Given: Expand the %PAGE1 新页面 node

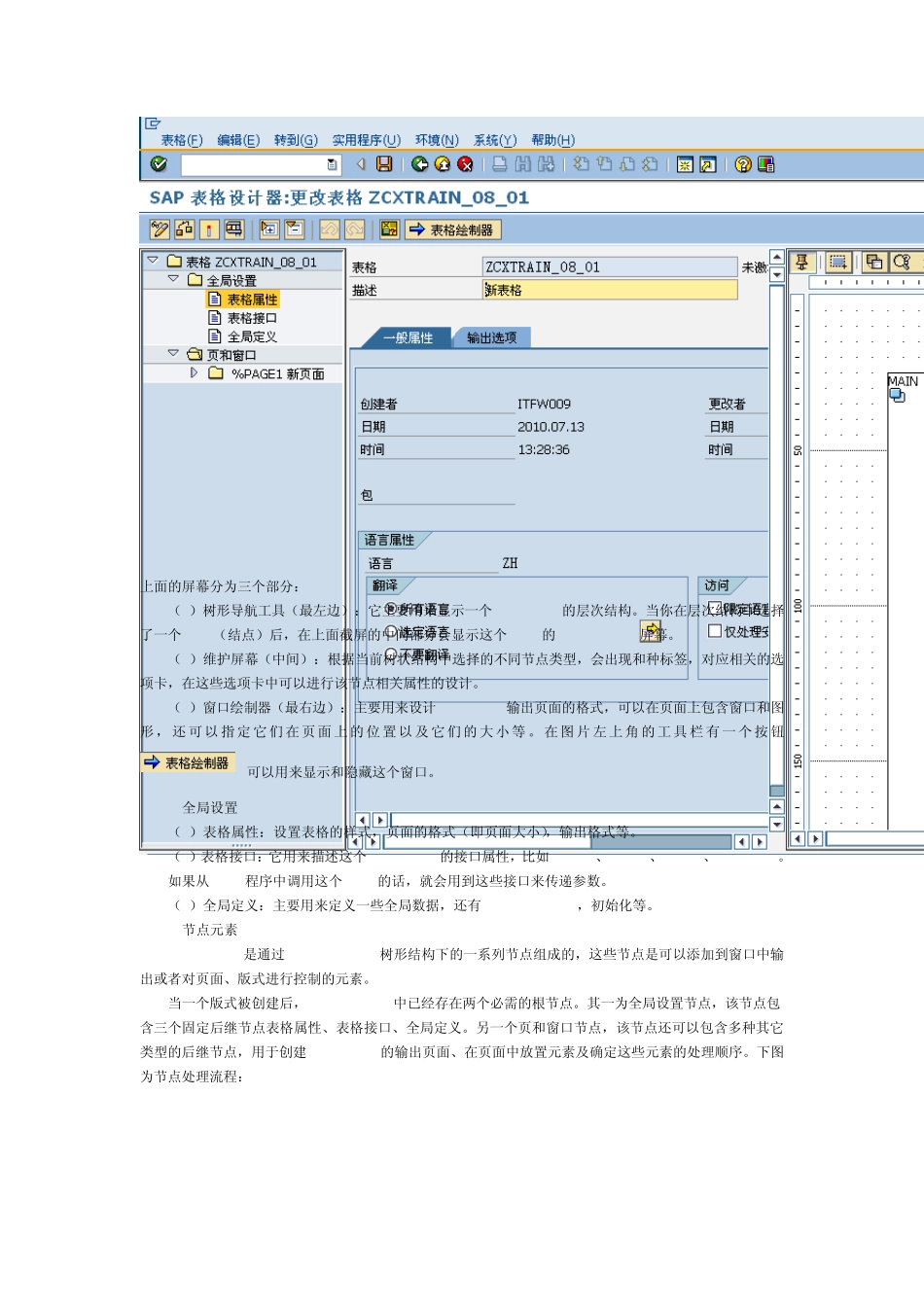Looking at the screenshot, I should (x=194, y=372).
